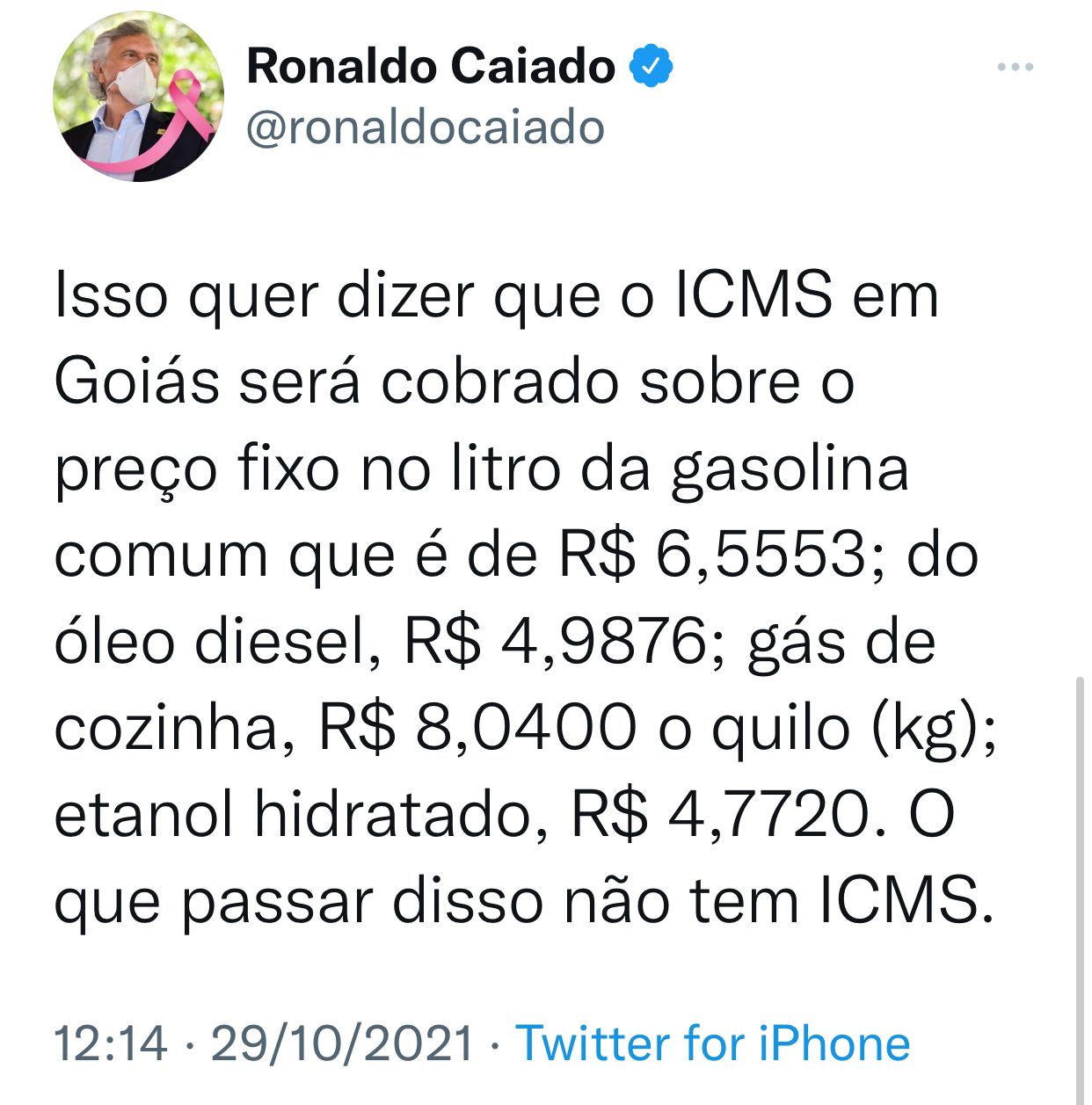This screenshot has width=1092, height=1105.
Task: Click the word Goiás in the tweet
Action: [136, 382]
